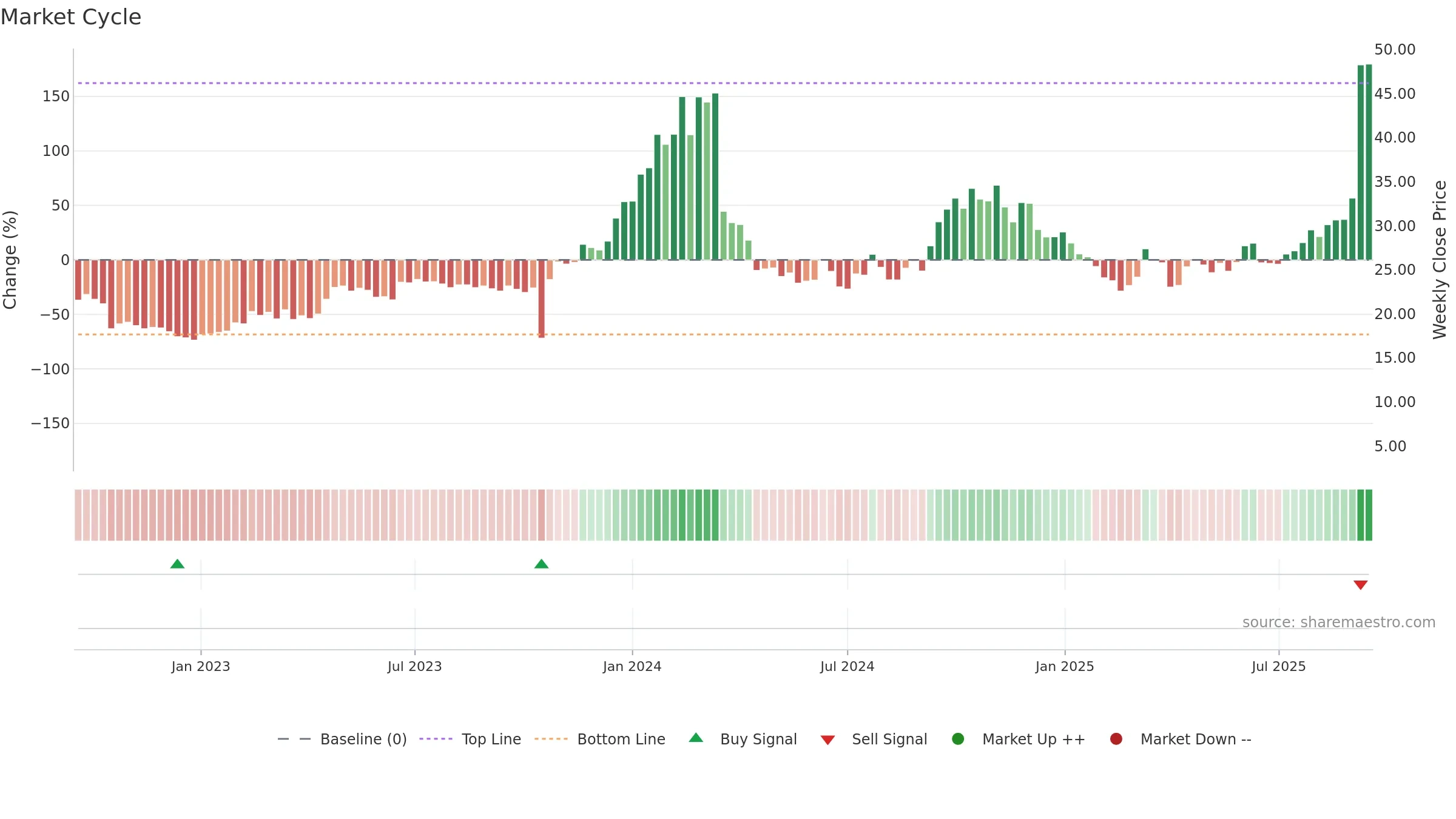This screenshot has width=1456, height=819.
Task: Click the buy signal marker before Jan 2023
Action: (177, 564)
